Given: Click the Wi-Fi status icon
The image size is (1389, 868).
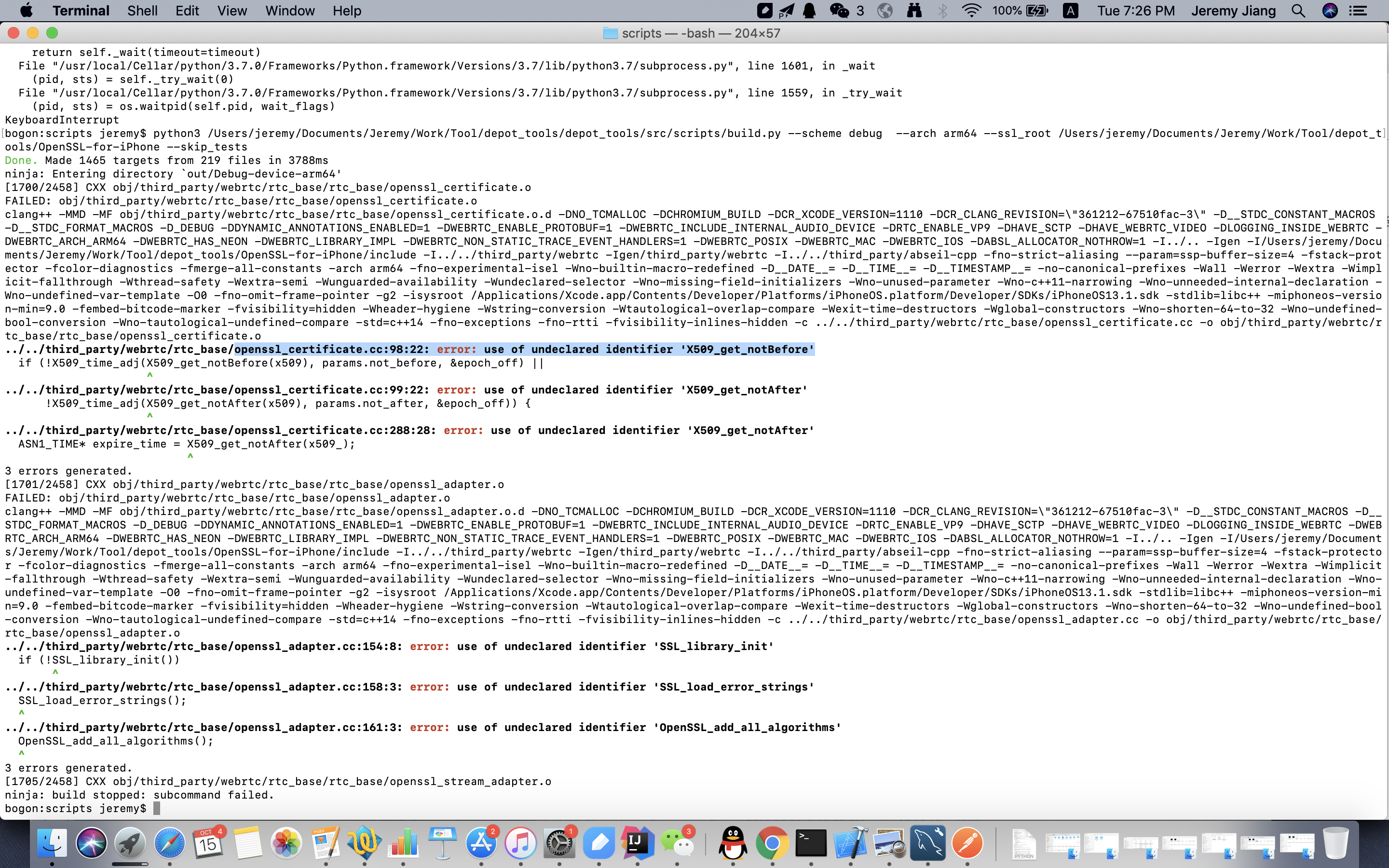Looking at the screenshot, I should [x=971, y=11].
